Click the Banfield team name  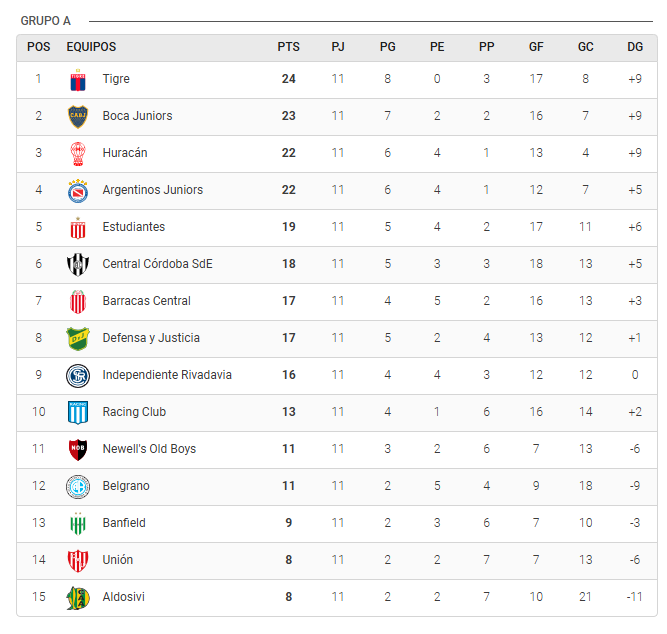pyautogui.click(x=124, y=523)
